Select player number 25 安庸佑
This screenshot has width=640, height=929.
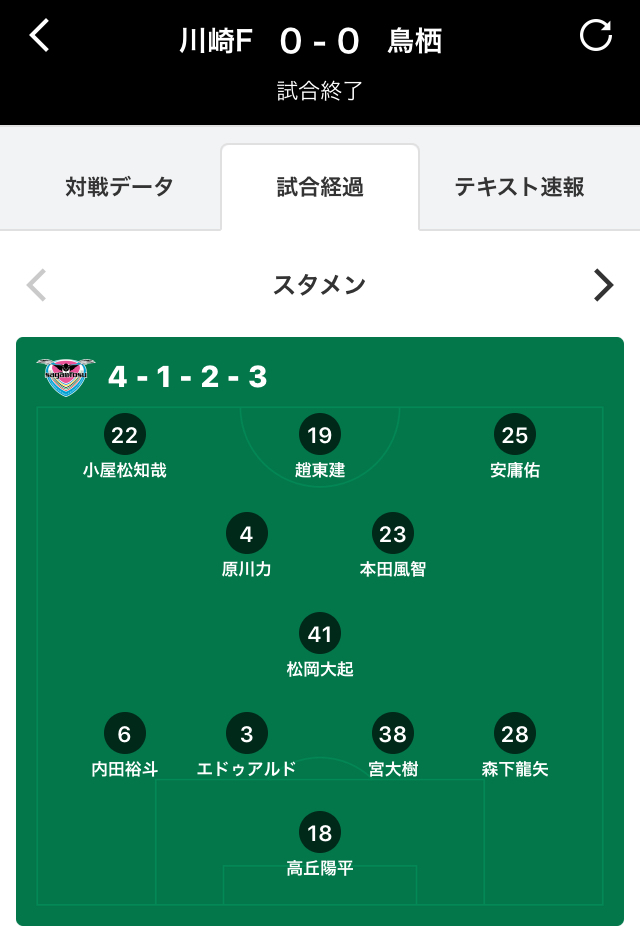[515, 446]
